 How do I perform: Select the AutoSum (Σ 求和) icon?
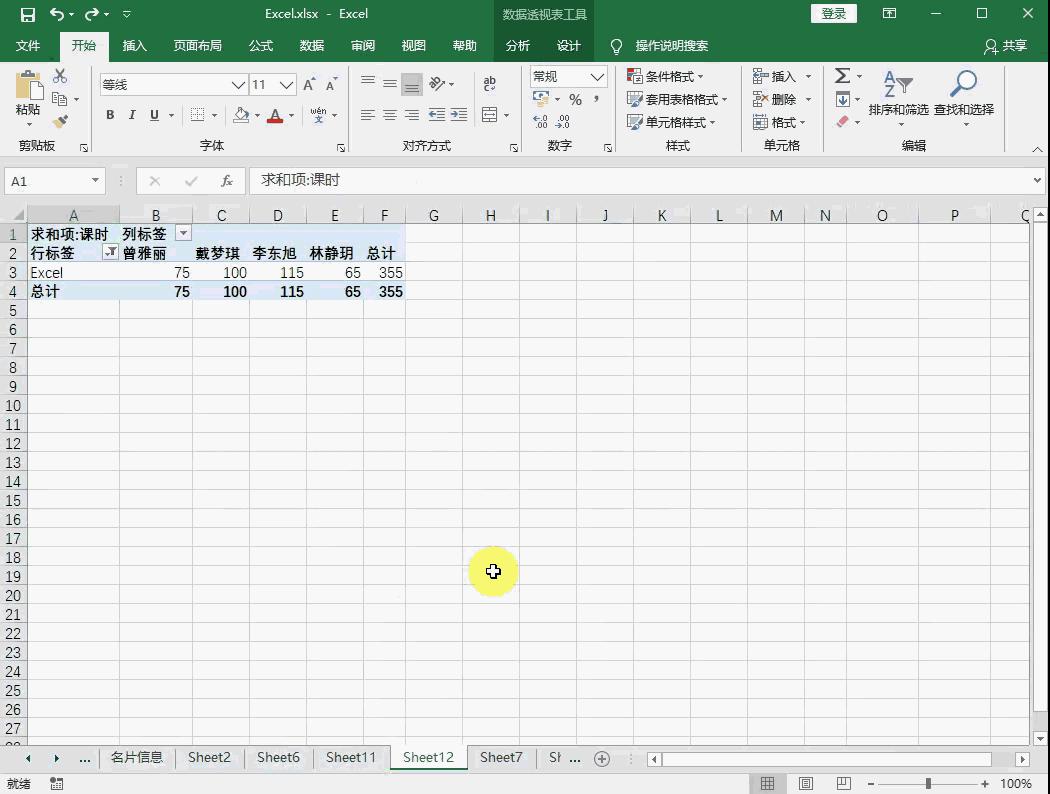click(843, 75)
